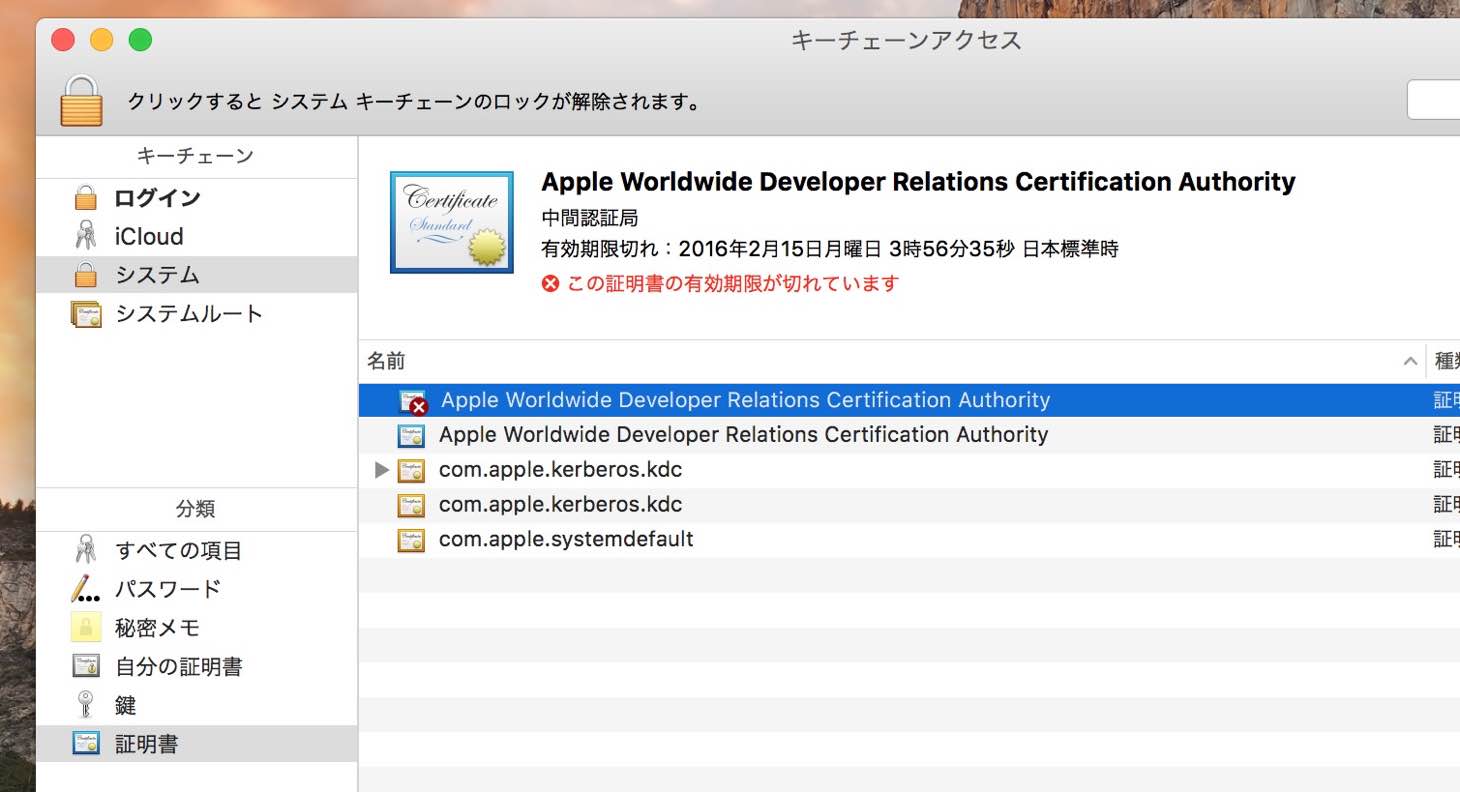
Task: Select the 秘密メモ category
Action: 197,628
